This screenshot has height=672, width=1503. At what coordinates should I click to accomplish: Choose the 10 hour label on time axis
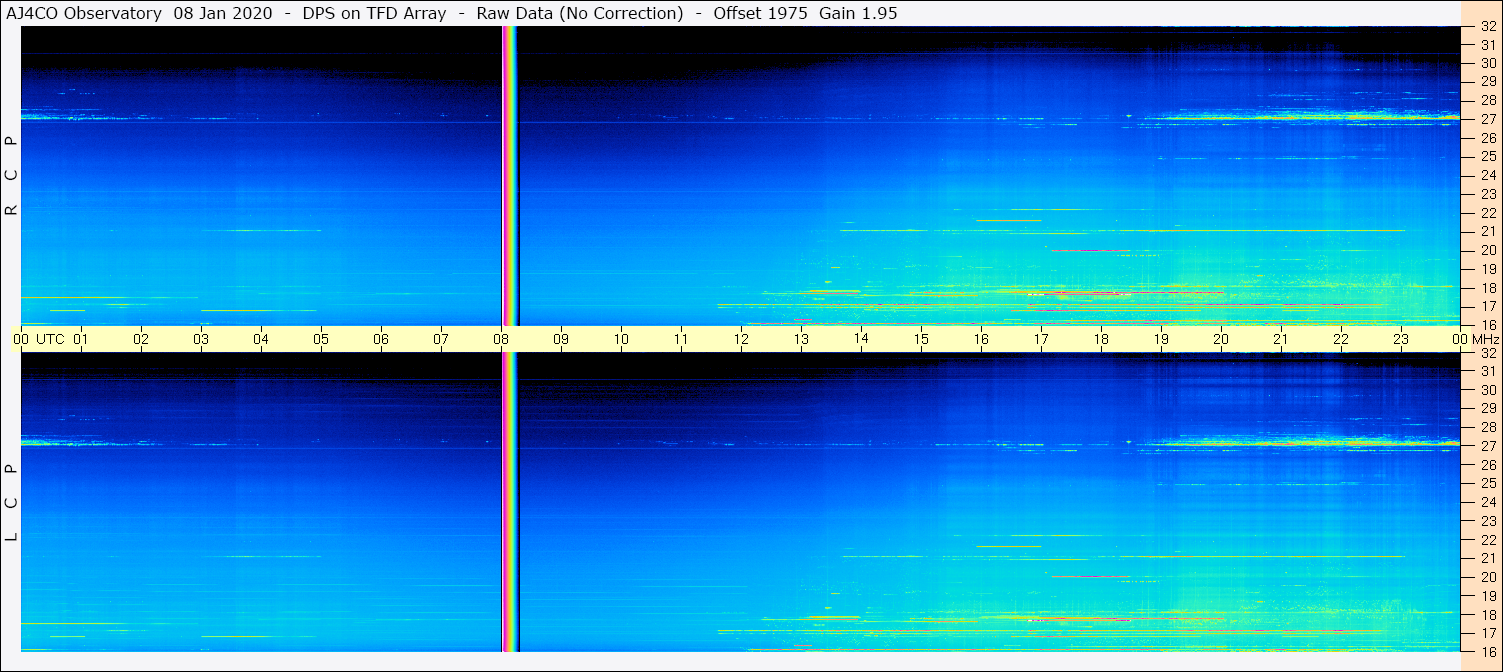(x=621, y=339)
